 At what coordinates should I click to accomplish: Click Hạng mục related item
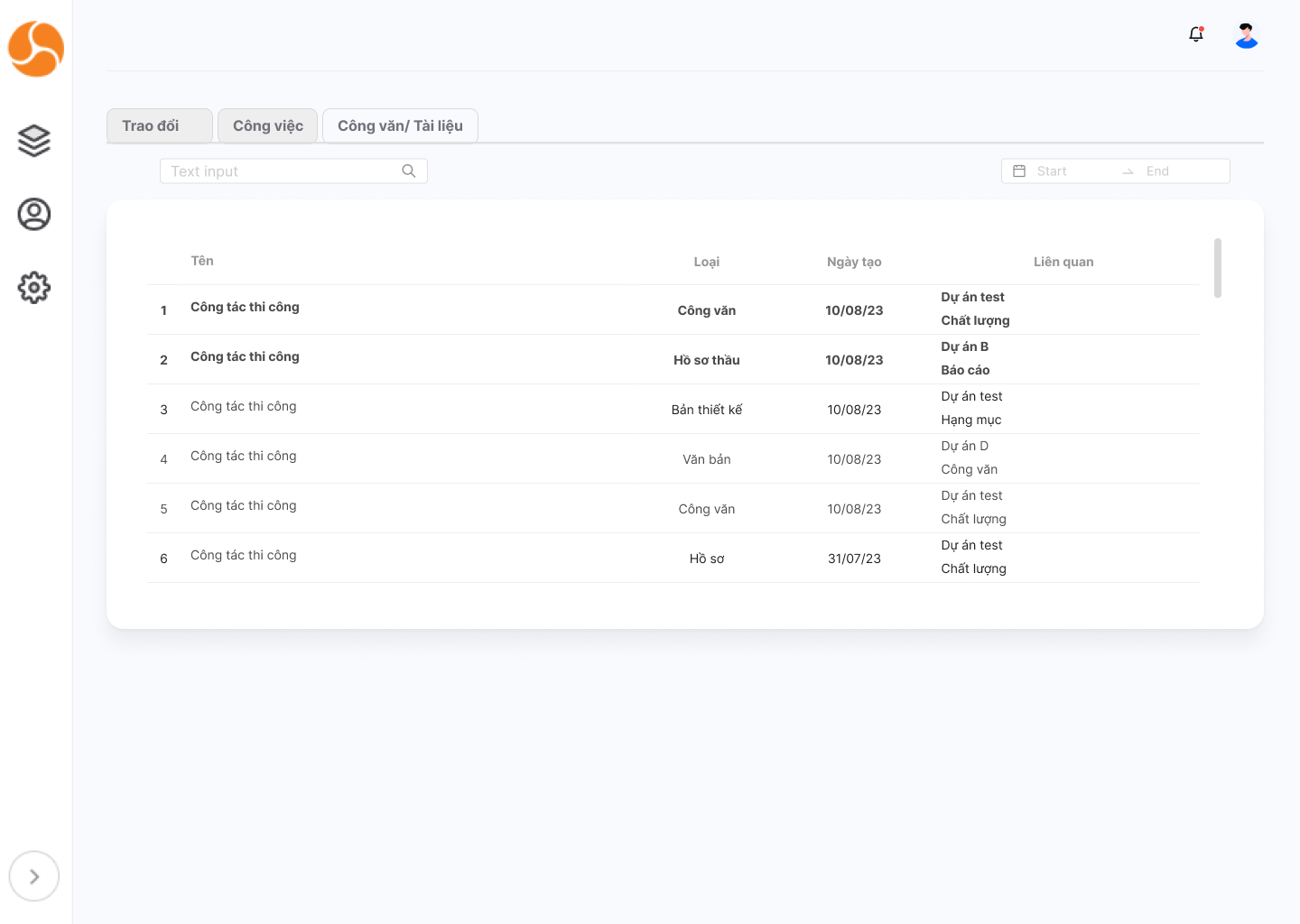tap(971, 420)
